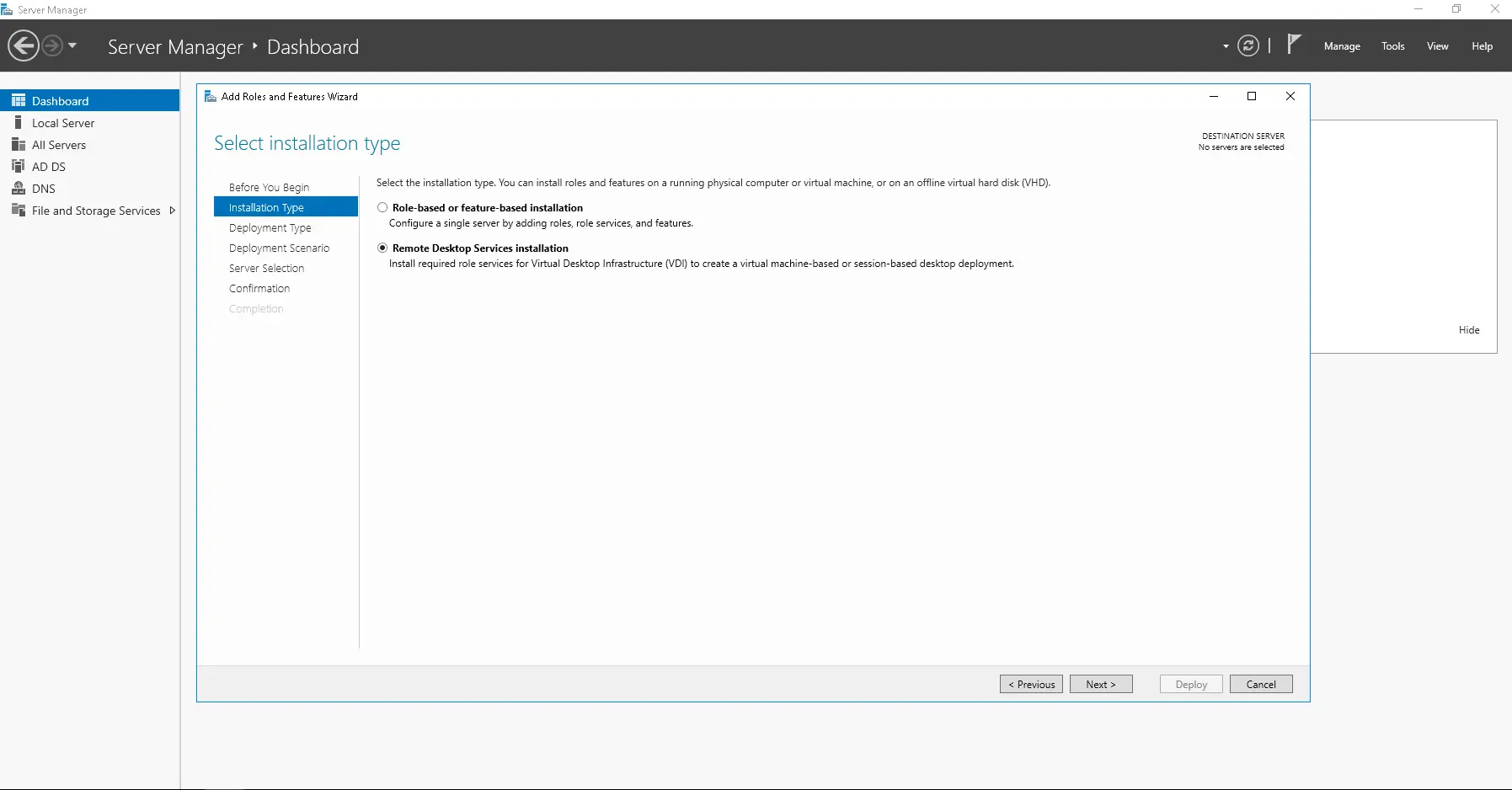Hide the destination server panel
1512x790 pixels.
click(1469, 329)
